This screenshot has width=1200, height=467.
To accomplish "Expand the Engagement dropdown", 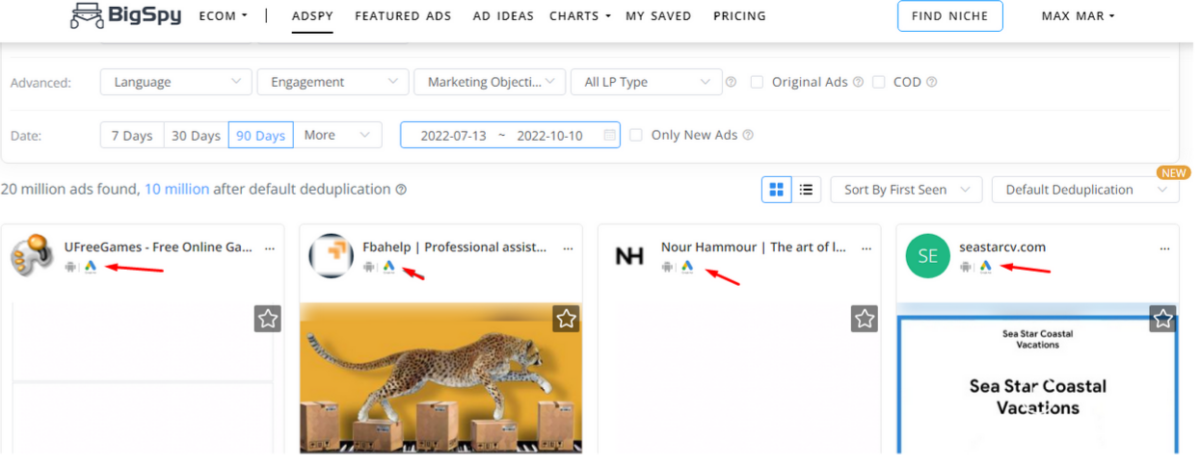I will tap(333, 82).
